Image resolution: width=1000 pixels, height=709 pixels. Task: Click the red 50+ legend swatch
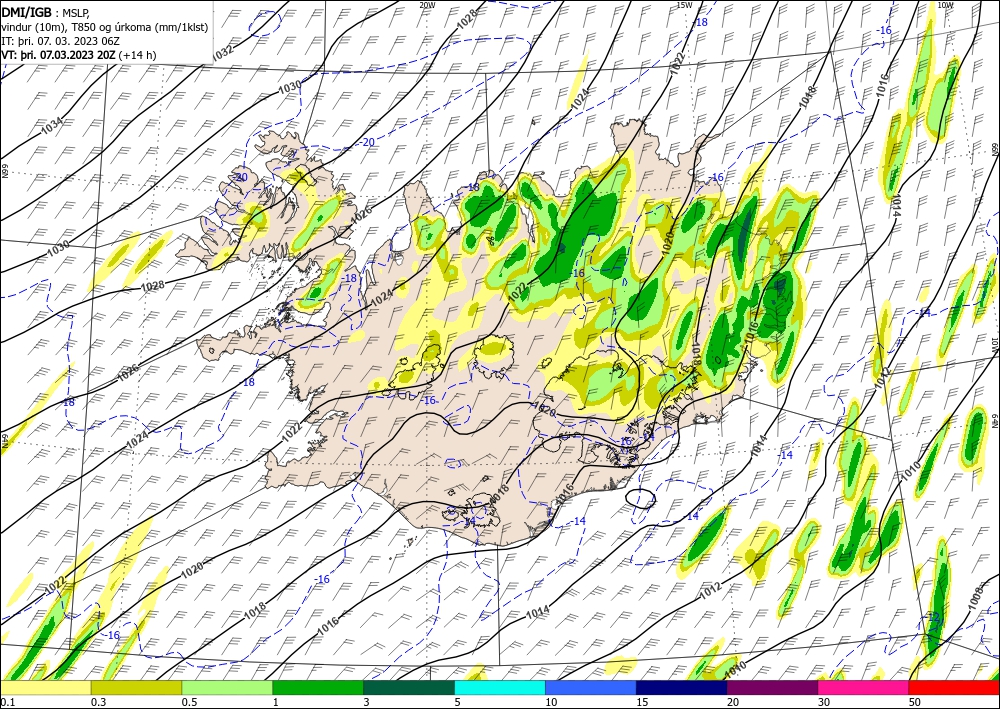954,688
